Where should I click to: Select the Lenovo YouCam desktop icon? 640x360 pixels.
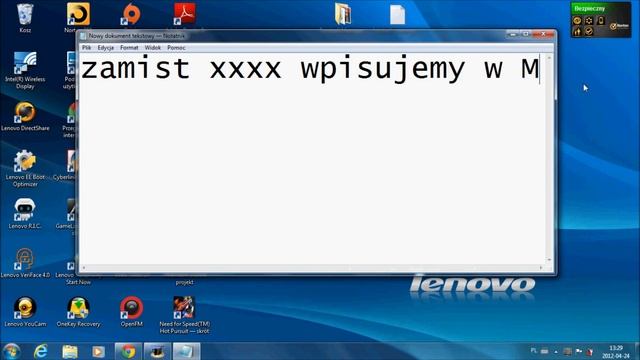pyautogui.click(x=25, y=312)
